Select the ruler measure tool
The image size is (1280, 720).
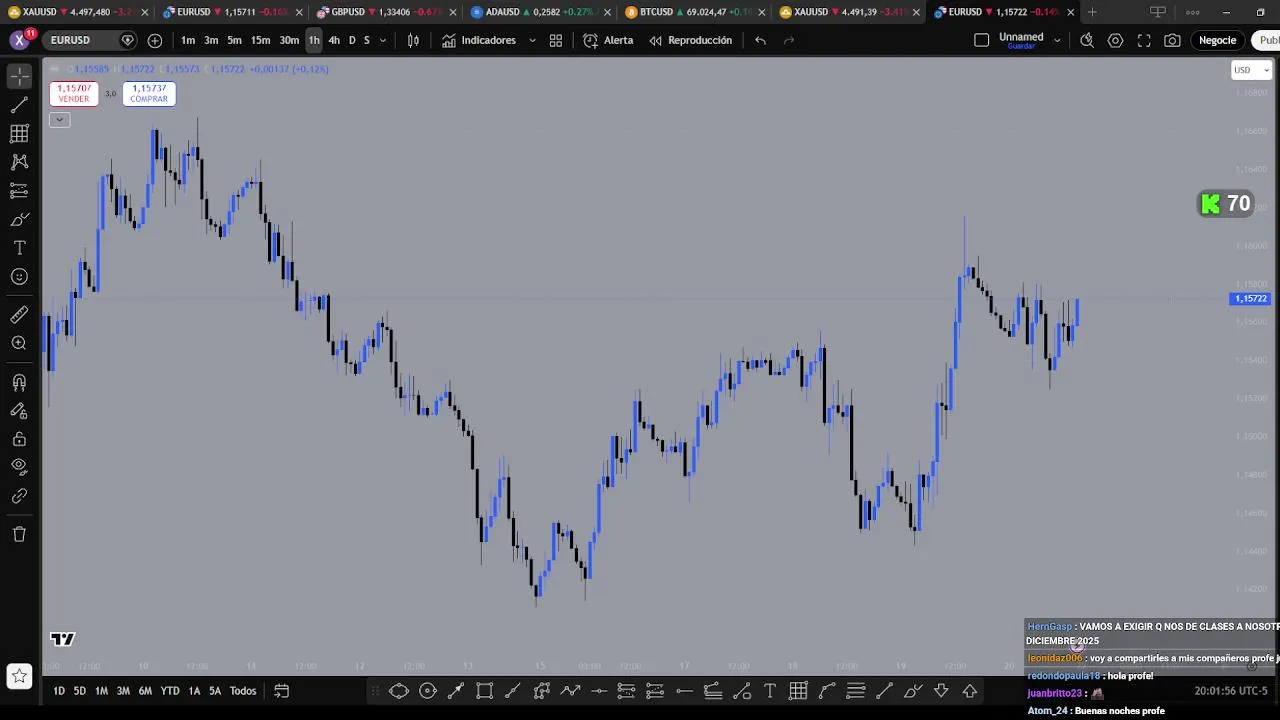[19, 315]
